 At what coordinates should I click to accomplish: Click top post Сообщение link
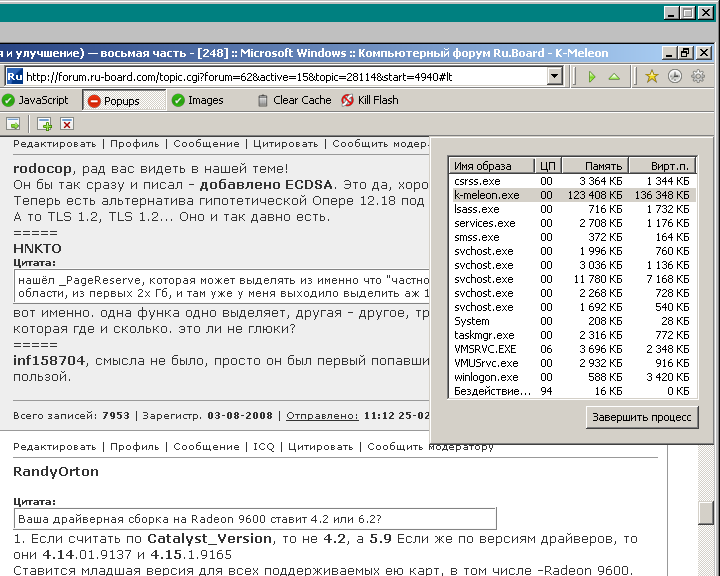pyautogui.click(x=206, y=144)
